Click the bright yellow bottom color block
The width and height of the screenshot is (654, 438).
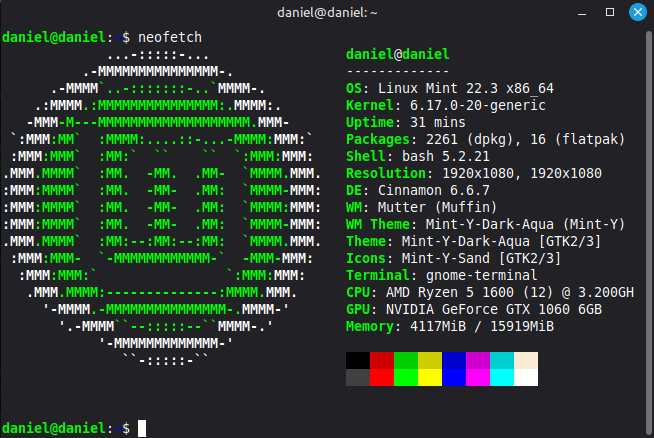[x=430, y=378]
